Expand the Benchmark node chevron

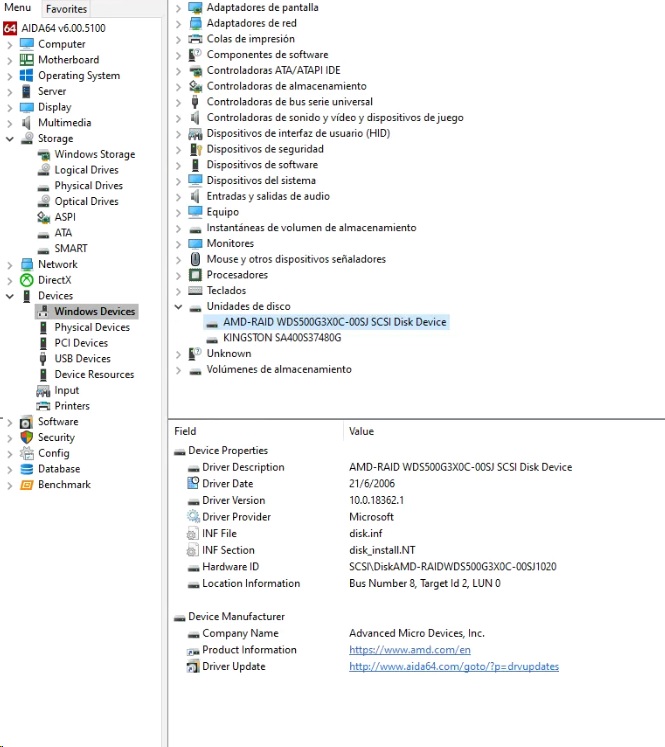tap(10, 485)
